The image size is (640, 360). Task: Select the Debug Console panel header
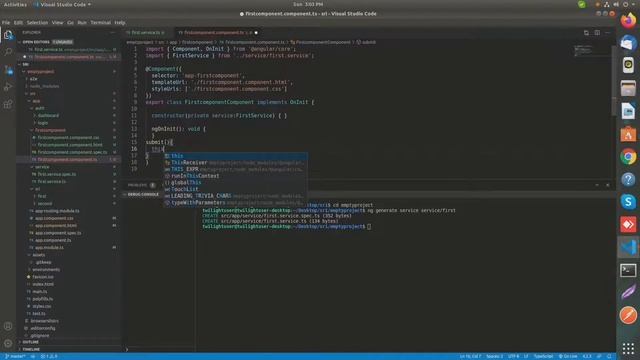(x=143, y=195)
